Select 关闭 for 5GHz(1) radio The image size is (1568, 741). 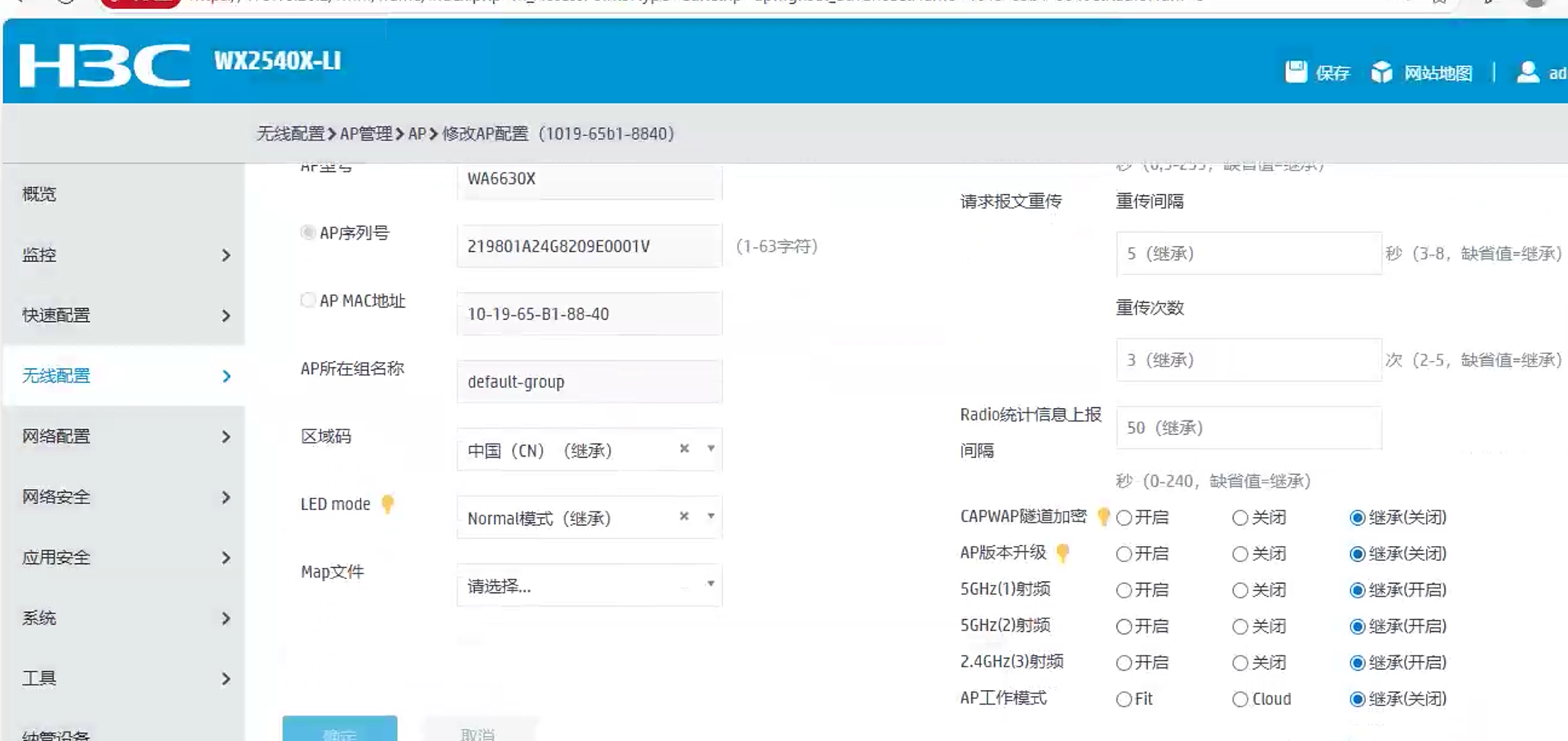[x=1239, y=590]
